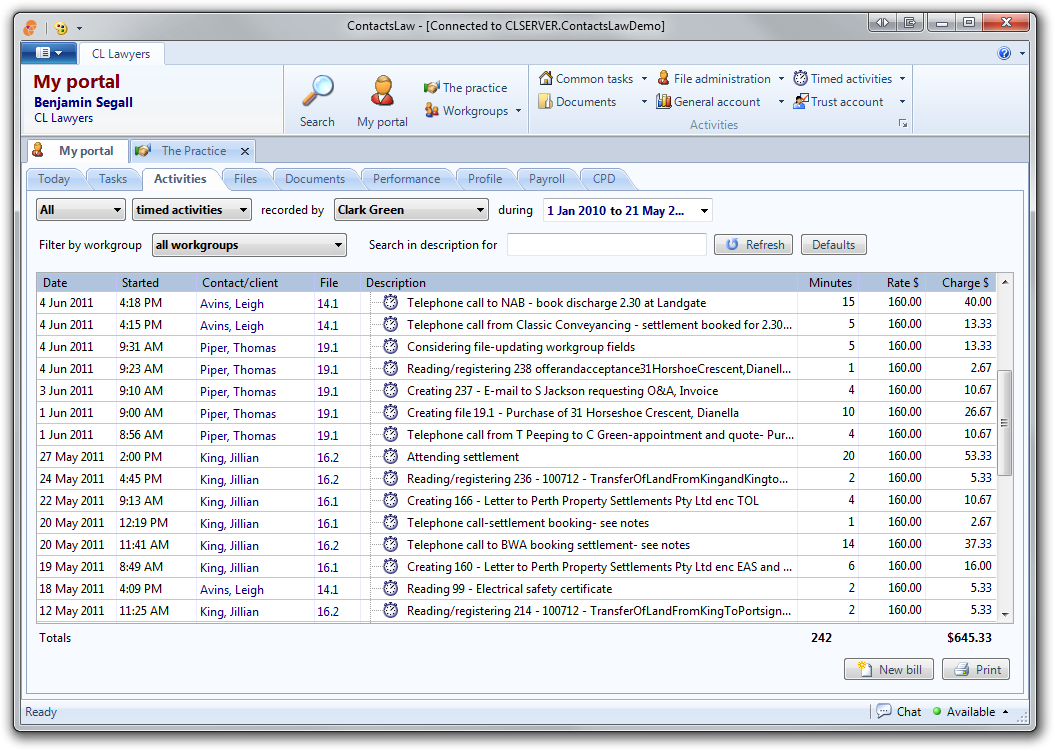Image resolution: width=1055 pixels, height=751 pixels.
Task: Click the Trust account icon
Action: pos(800,102)
